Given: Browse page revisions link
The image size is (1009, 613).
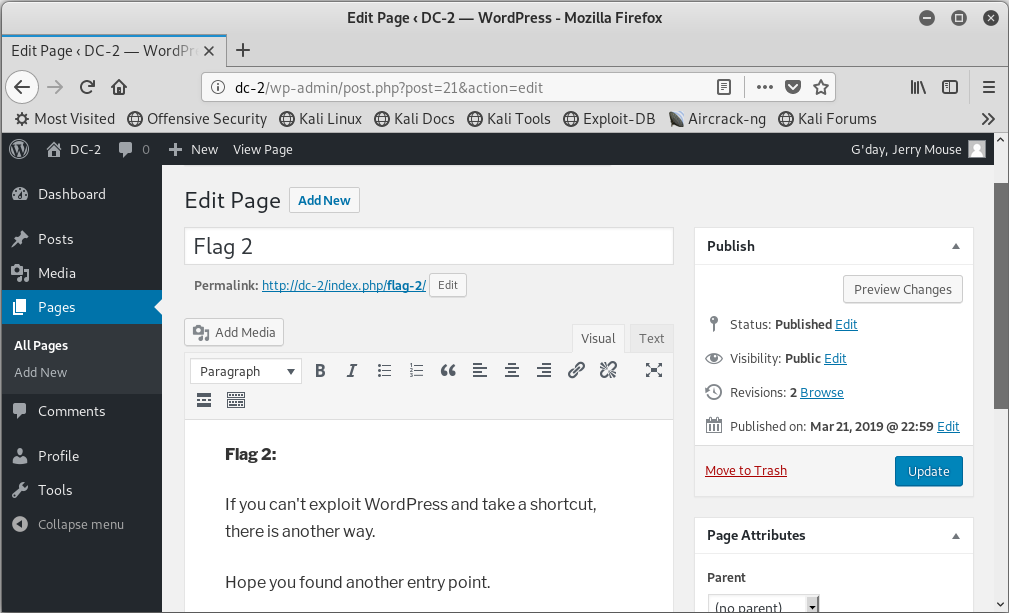Looking at the screenshot, I should pyautogui.click(x=822, y=392).
